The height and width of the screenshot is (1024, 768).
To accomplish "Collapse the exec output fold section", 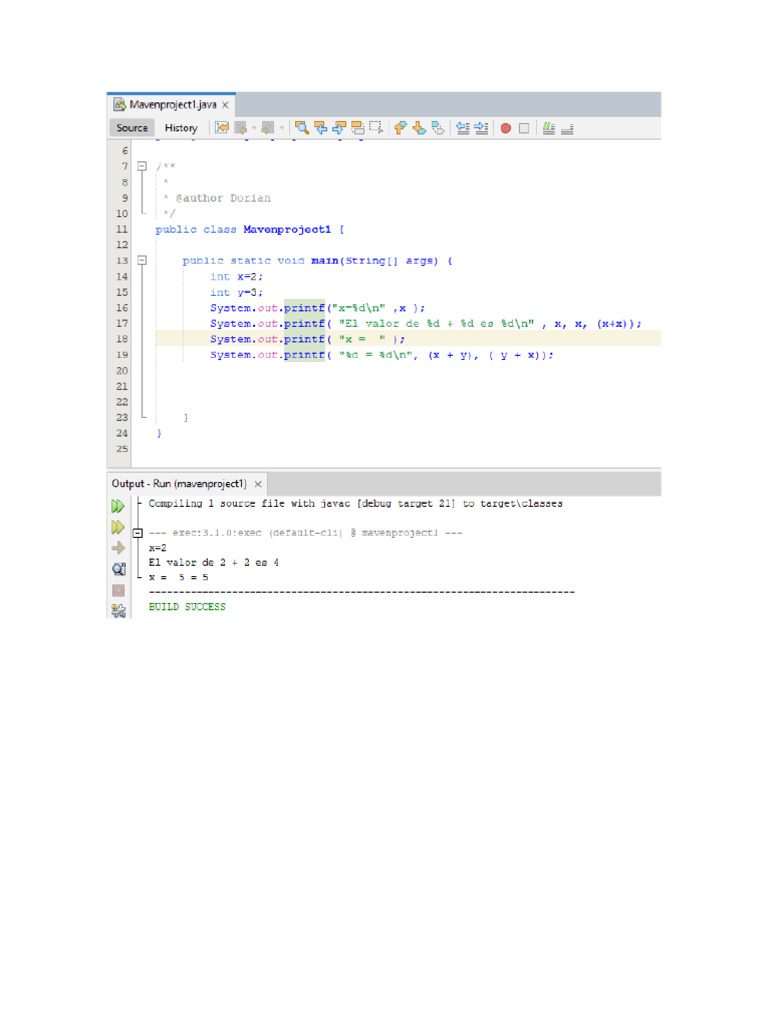I will [x=138, y=533].
